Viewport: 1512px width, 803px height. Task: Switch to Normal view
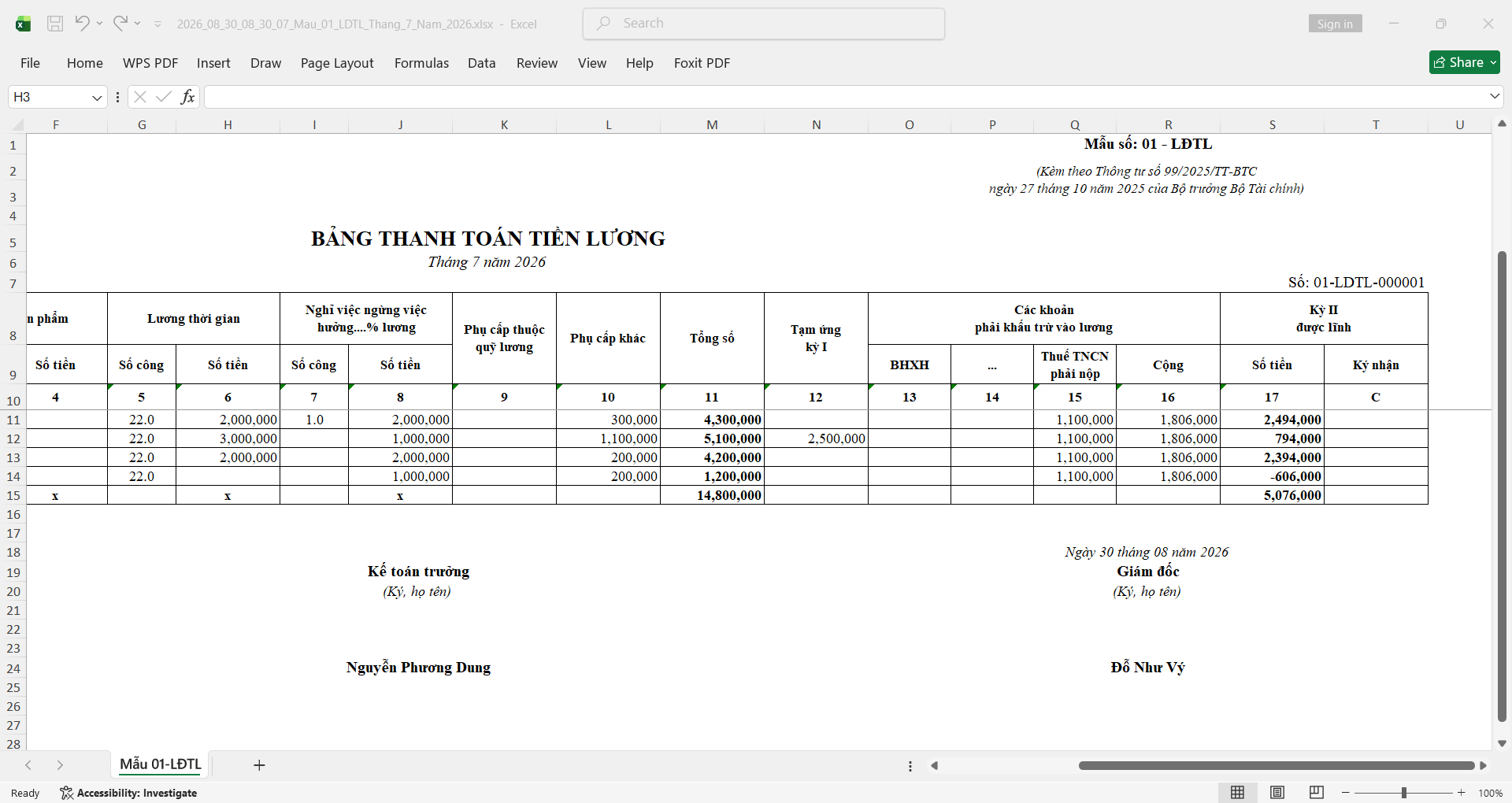1238,793
